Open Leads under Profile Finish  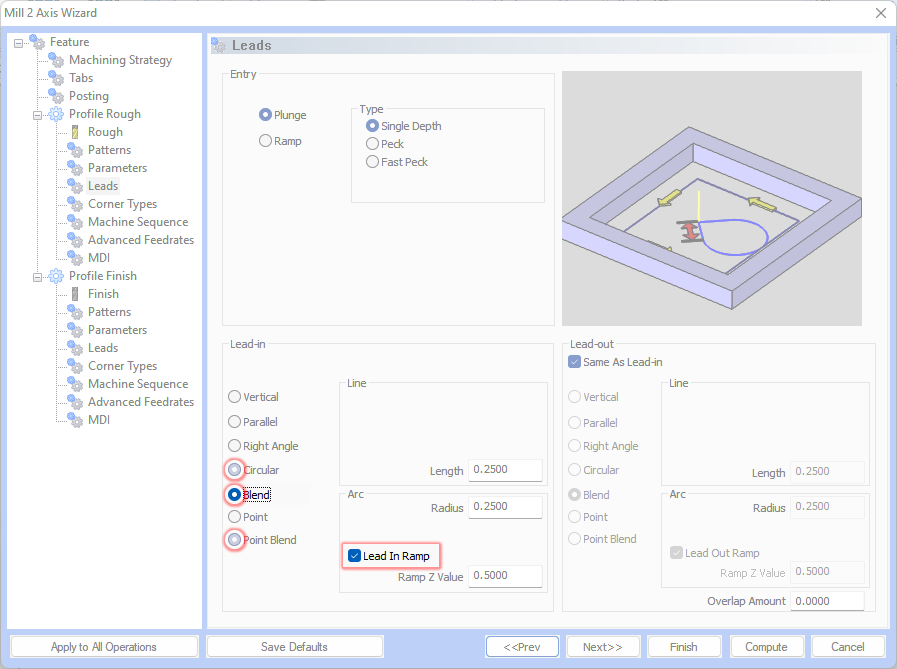coord(103,348)
